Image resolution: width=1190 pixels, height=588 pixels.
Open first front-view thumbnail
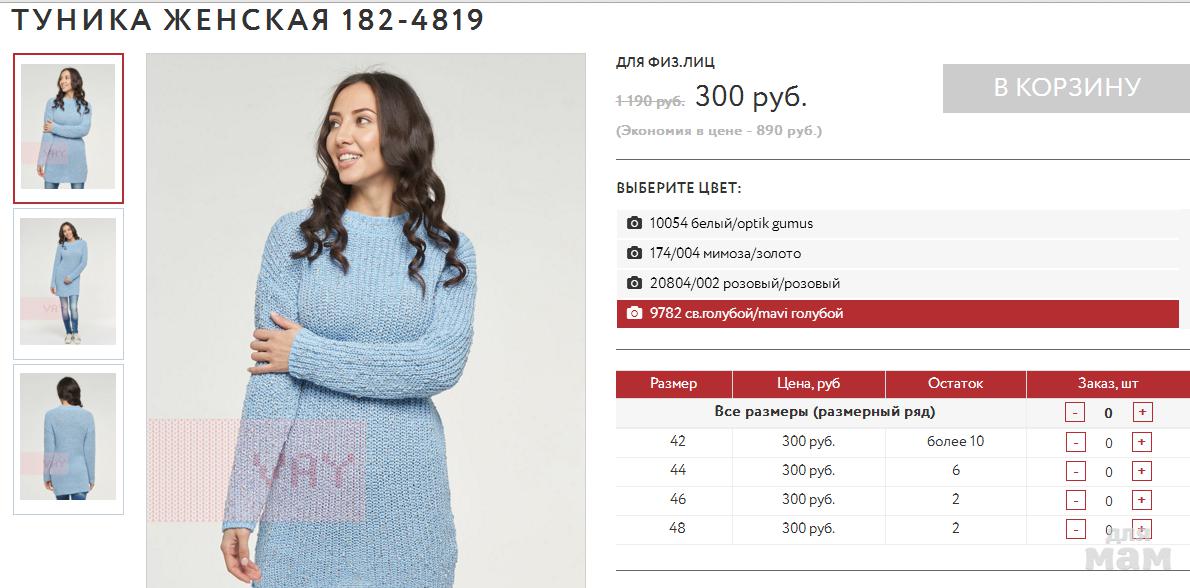pyautogui.click(x=68, y=128)
